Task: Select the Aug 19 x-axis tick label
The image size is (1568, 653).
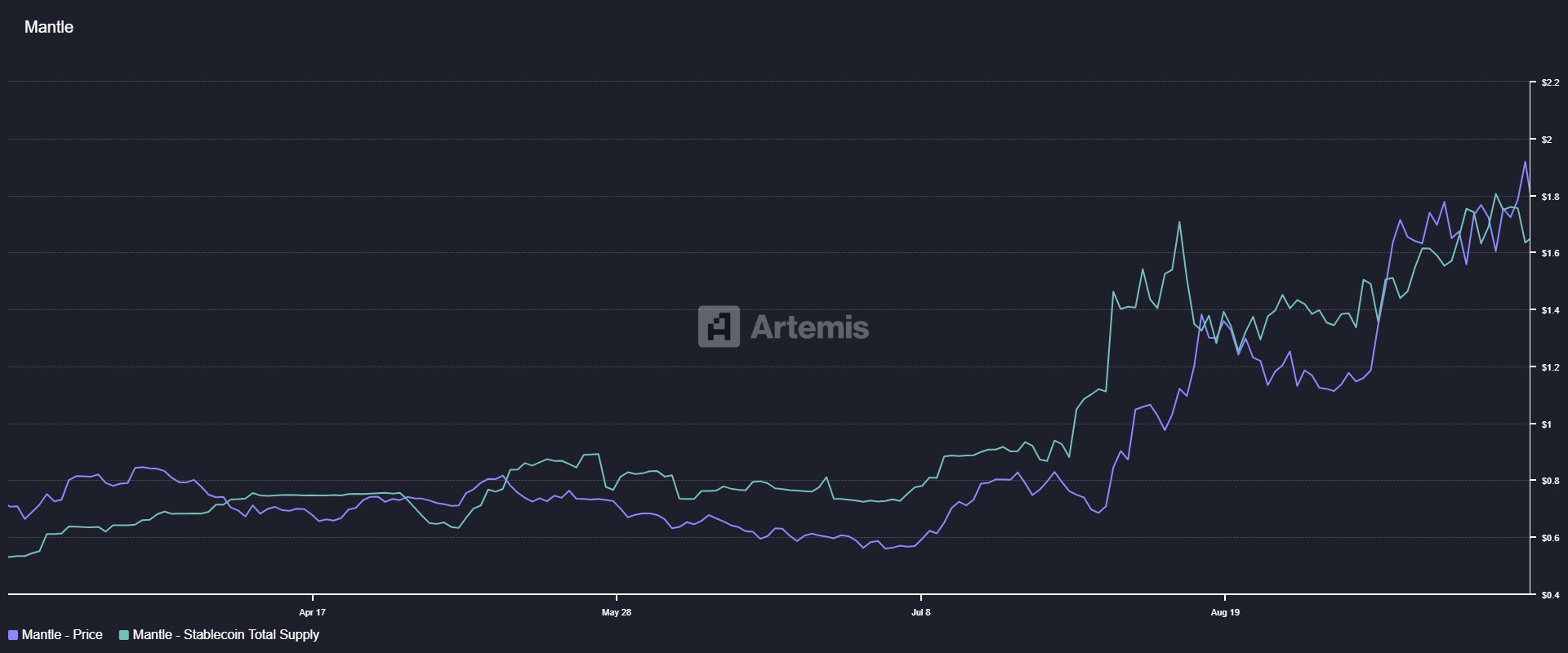Action: (x=1224, y=612)
